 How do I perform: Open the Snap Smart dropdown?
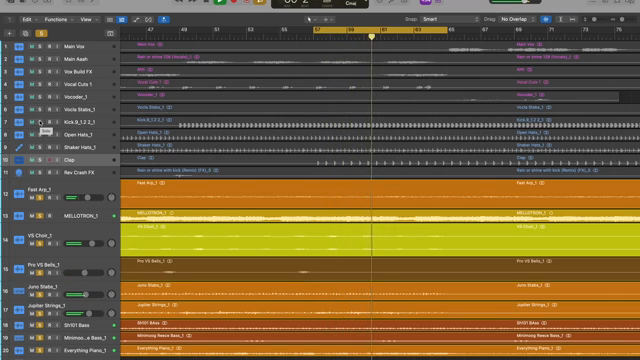pos(450,19)
